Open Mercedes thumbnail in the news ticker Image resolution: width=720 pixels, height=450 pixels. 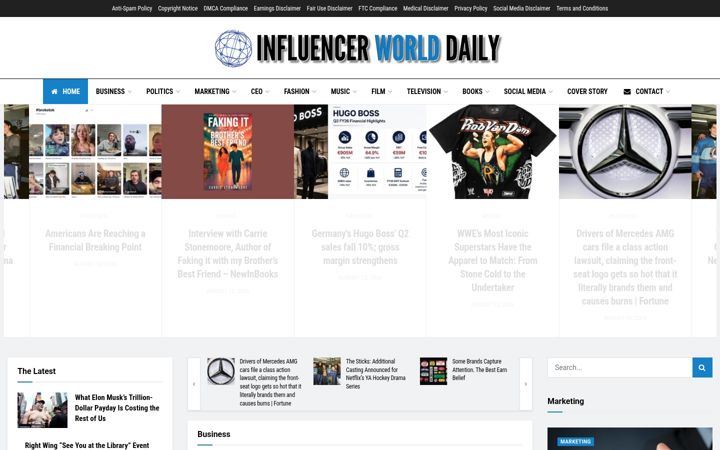[x=221, y=371]
